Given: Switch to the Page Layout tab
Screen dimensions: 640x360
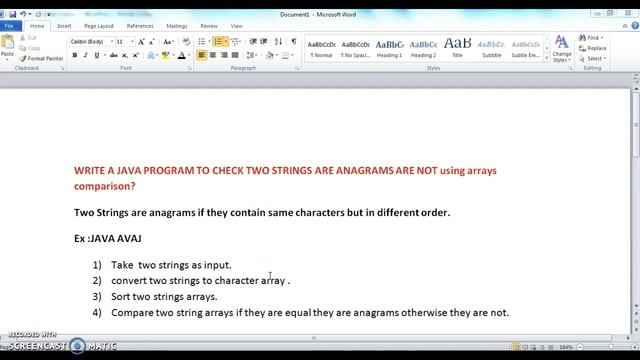Looking at the screenshot, I should tap(99, 26).
